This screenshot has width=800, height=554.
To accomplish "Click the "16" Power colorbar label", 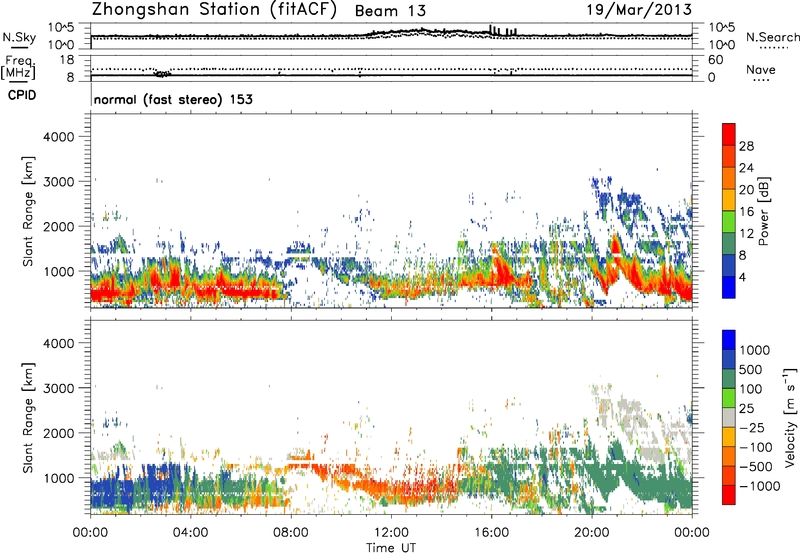I will pyautogui.click(x=746, y=212).
